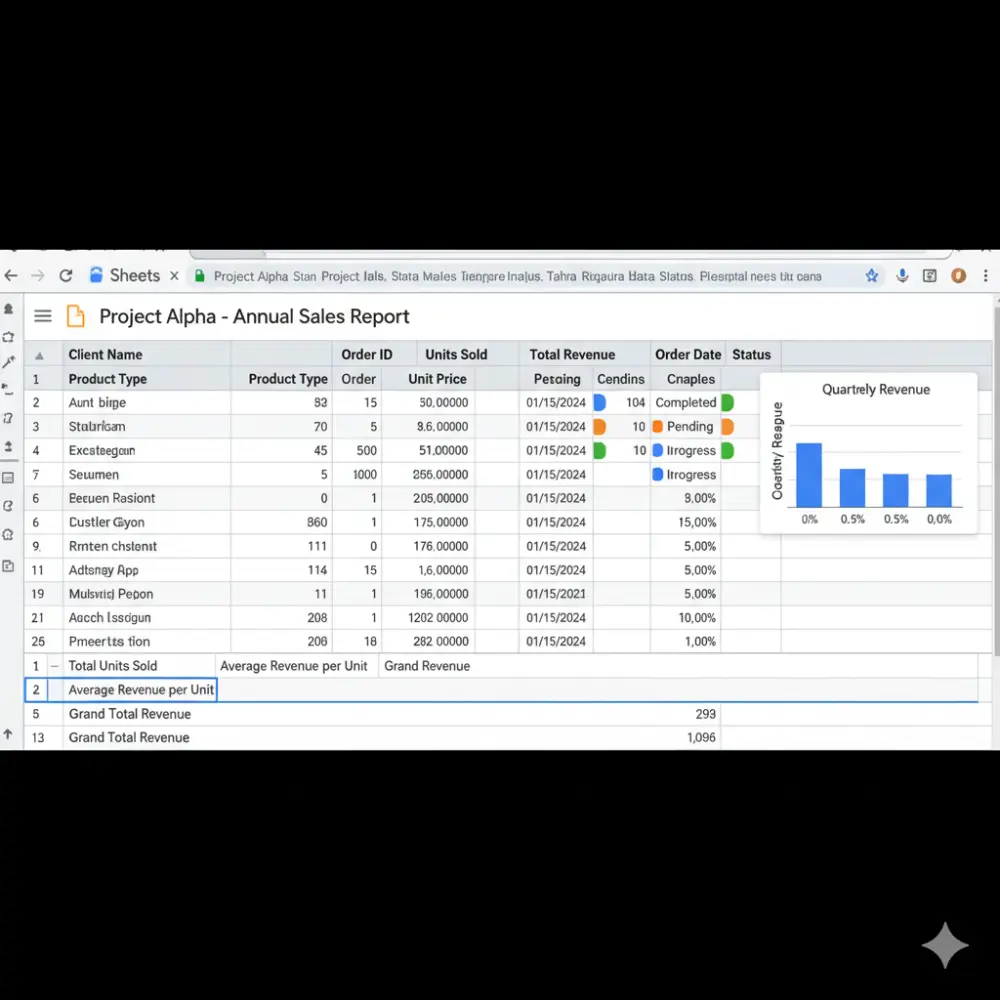The height and width of the screenshot is (1000, 1000).
Task: Open the hamburger menu beside the title
Action: click(x=42, y=315)
